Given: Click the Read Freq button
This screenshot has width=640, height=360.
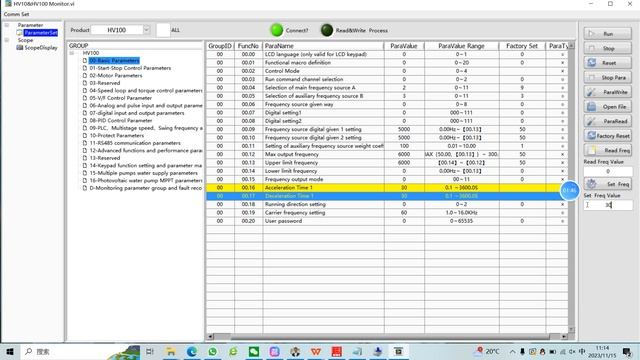Looking at the screenshot, I should click(x=607, y=151).
